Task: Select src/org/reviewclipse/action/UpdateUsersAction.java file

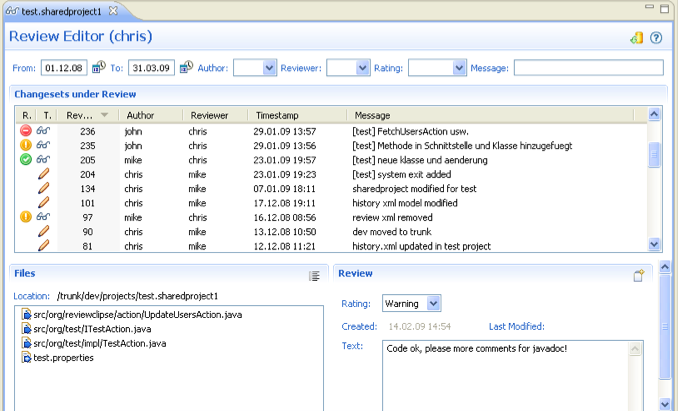Action: 138,315
